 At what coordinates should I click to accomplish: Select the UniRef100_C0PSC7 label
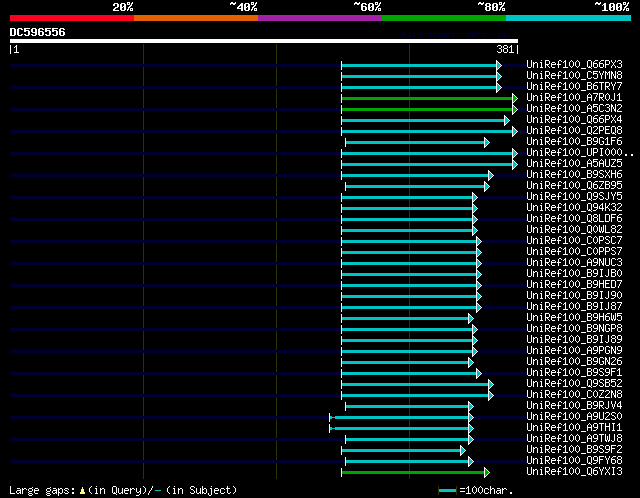click(x=574, y=240)
